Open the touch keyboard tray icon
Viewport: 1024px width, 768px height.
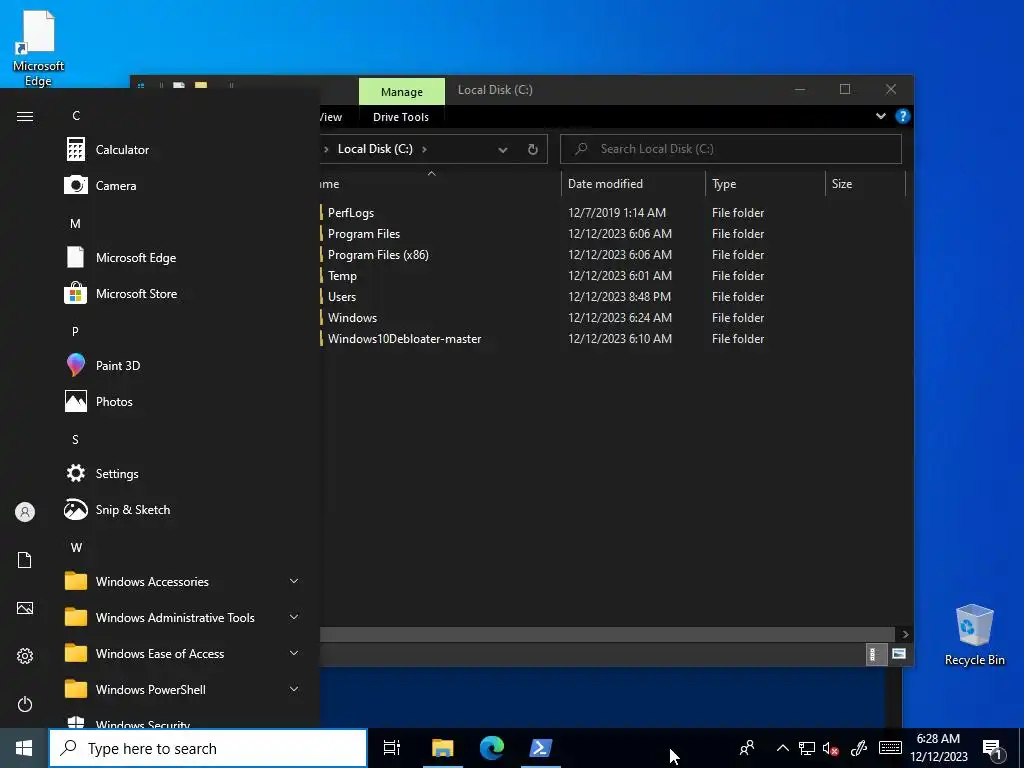pos(890,748)
